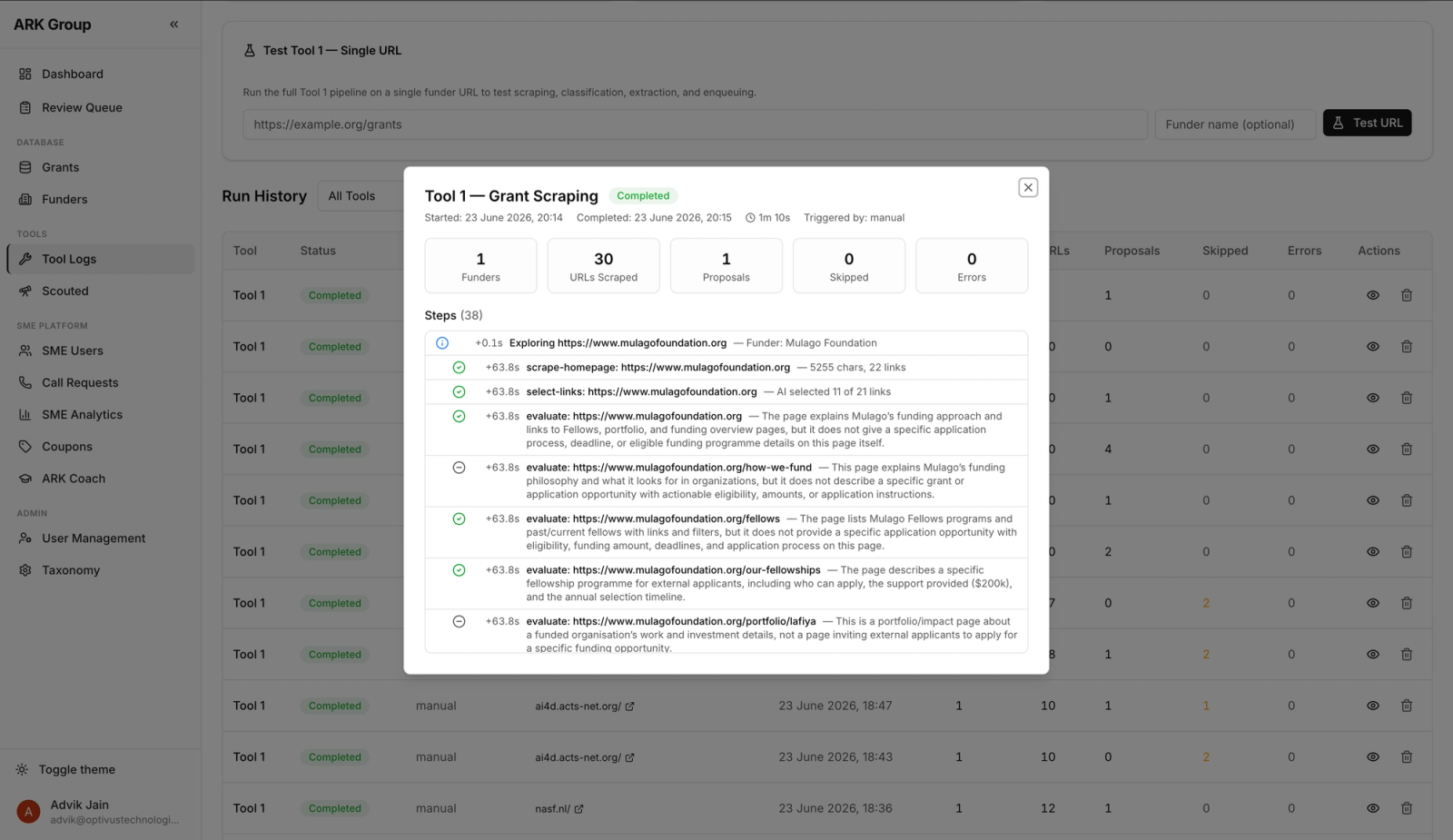Image resolution: width=1453 pixels, height=840 pixels.
Task: Delete run with 4 proposals
Action: (1407, 450)
